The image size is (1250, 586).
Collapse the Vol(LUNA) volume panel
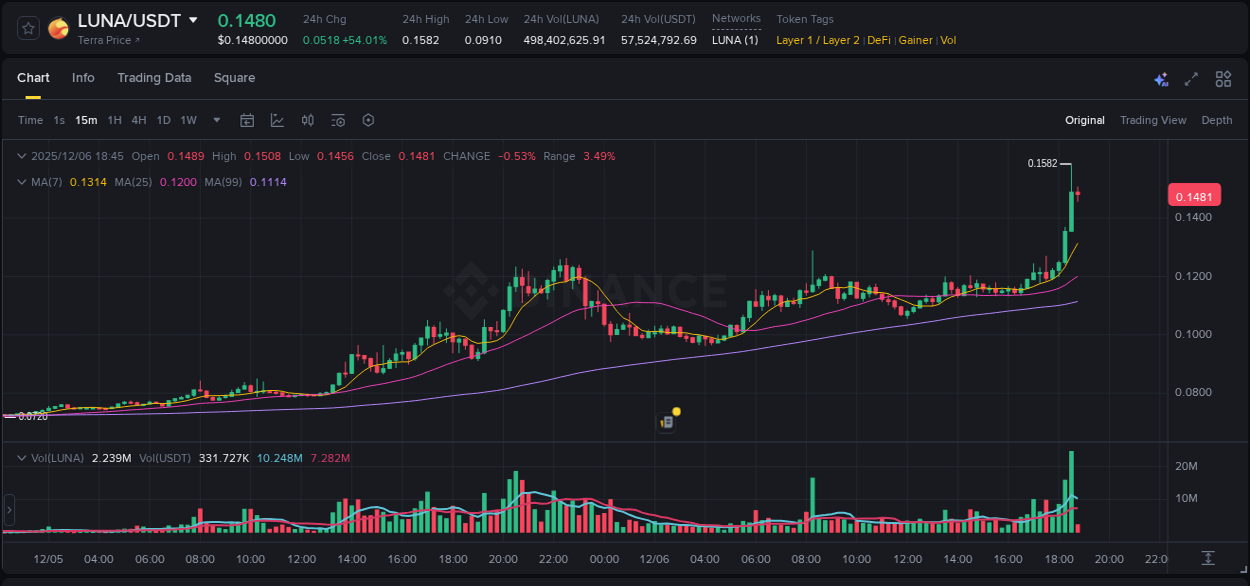tap(21, 456)
